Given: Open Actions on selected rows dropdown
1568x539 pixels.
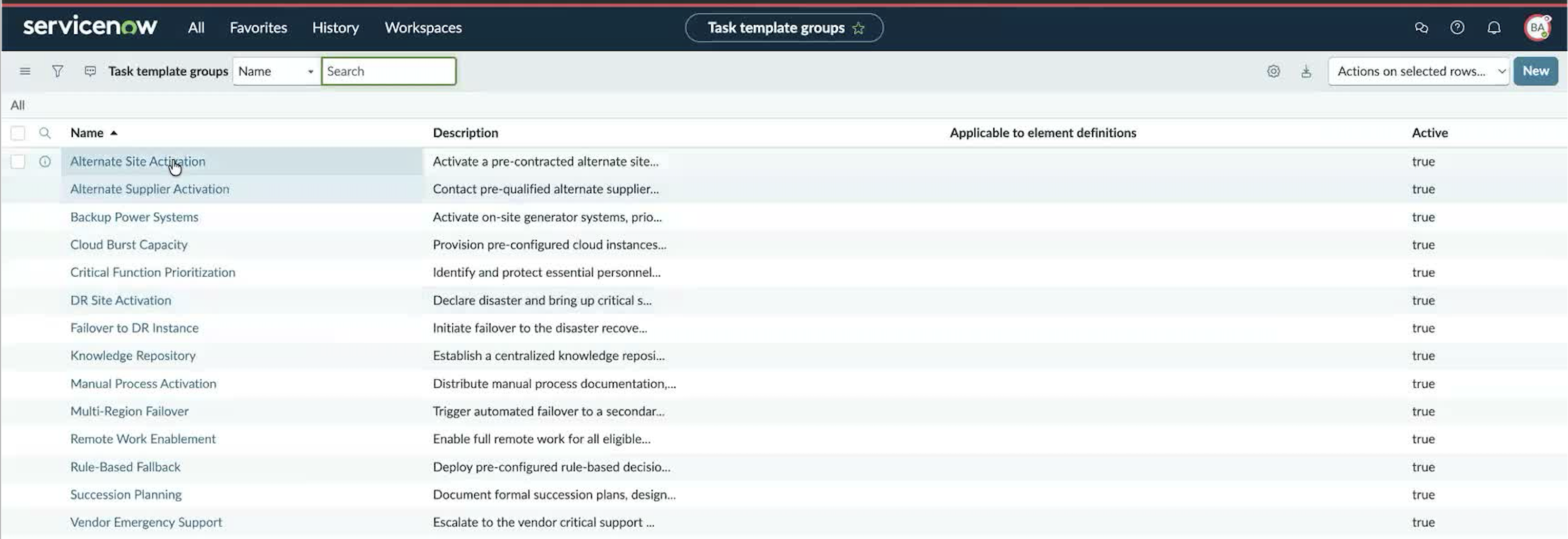Looking at the screenshot, I should pos(1418,71).
